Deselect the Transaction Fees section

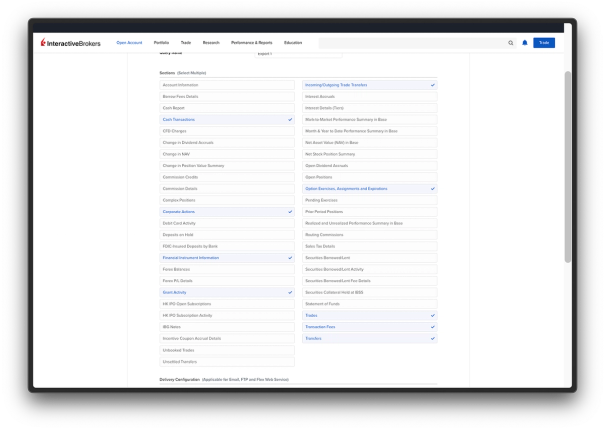tap(370, 327)
